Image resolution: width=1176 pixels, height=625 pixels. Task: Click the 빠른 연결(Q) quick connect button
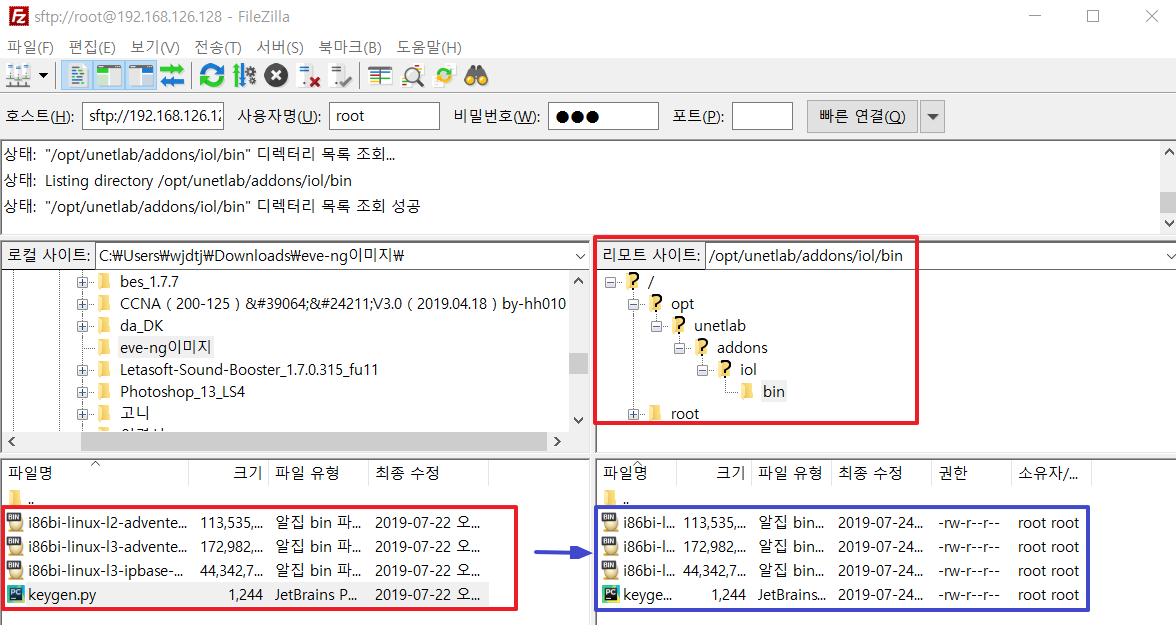[862, 116]
